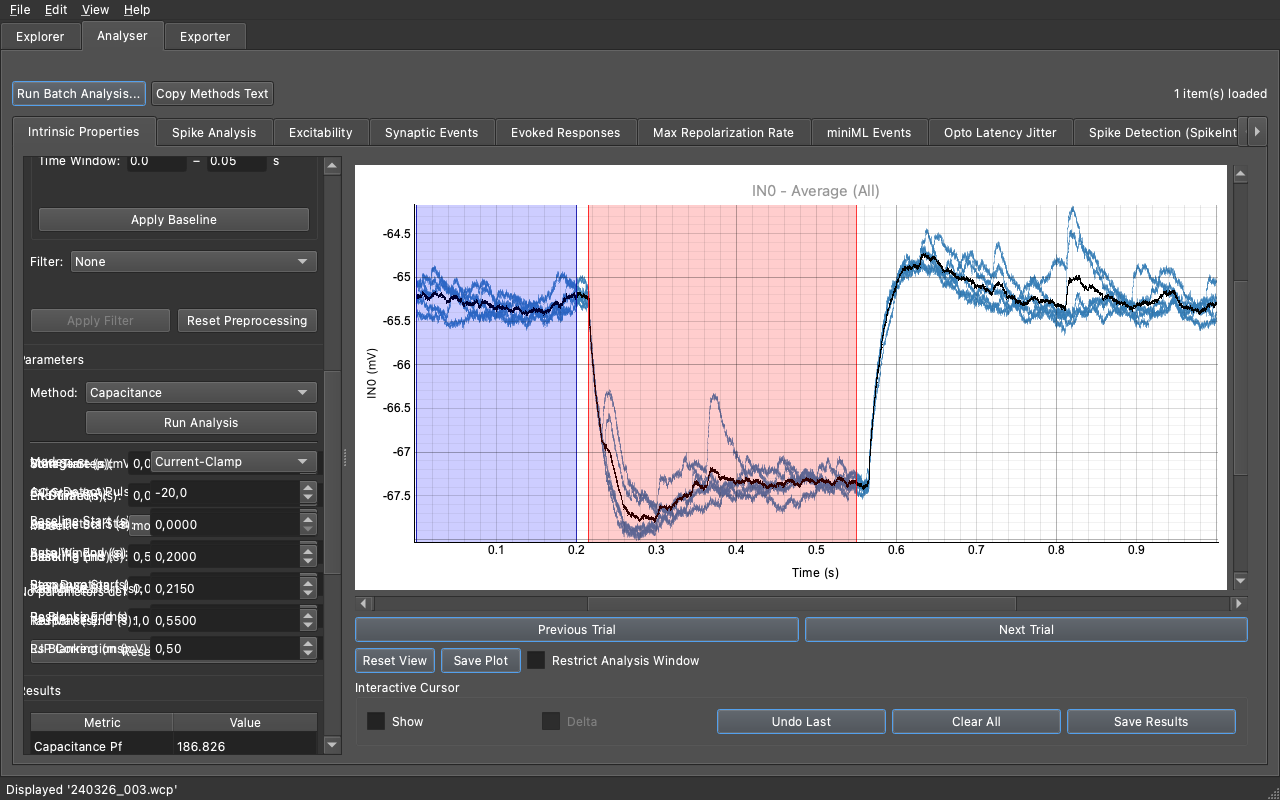1280x800 pixels.
Task: Toggle the interactive cursor Show checkbox
Action: [x=376, y=721]
